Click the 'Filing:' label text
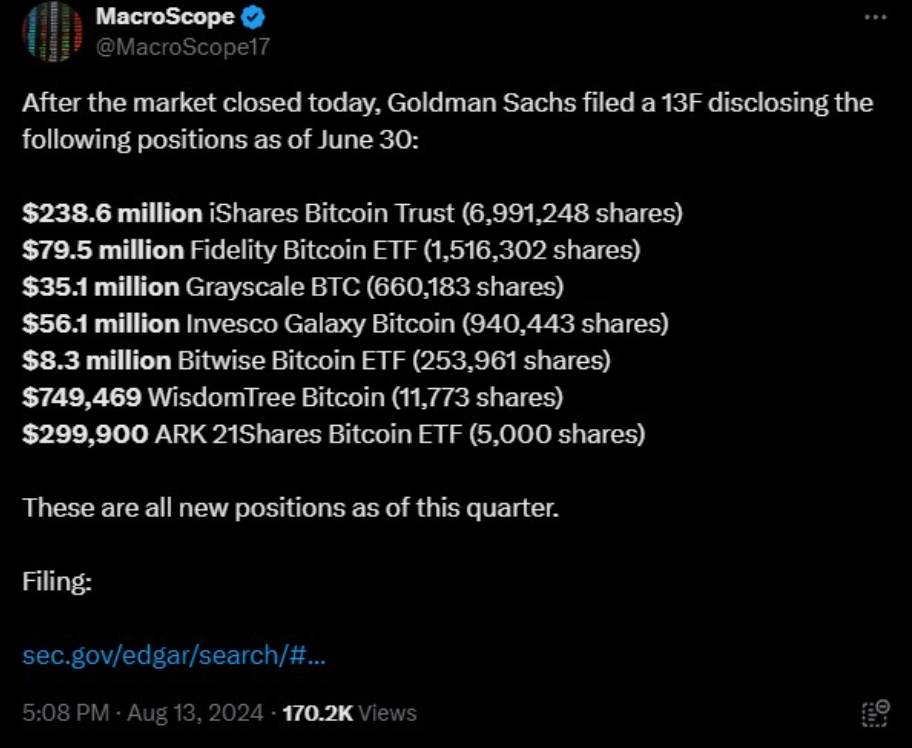The width and height of the screenshot is (912, 748). (x=57, y=581)
